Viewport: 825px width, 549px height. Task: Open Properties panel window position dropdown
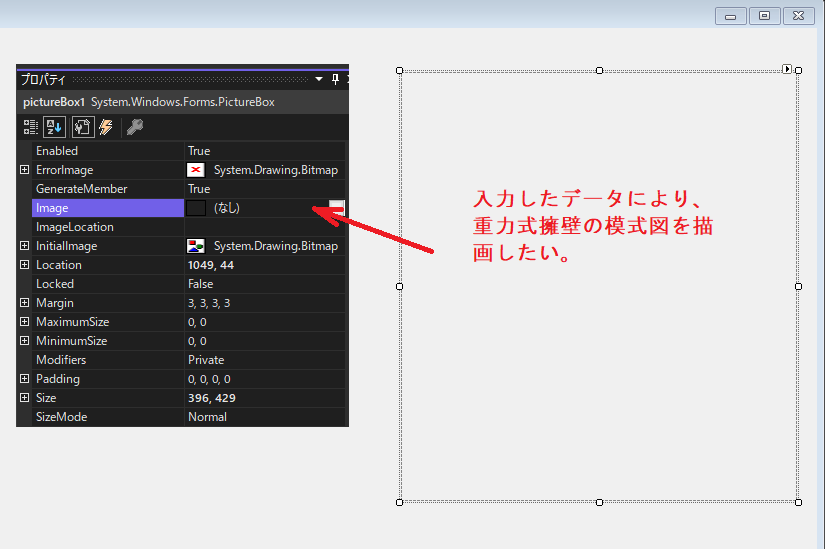click(x=319, y=79)
